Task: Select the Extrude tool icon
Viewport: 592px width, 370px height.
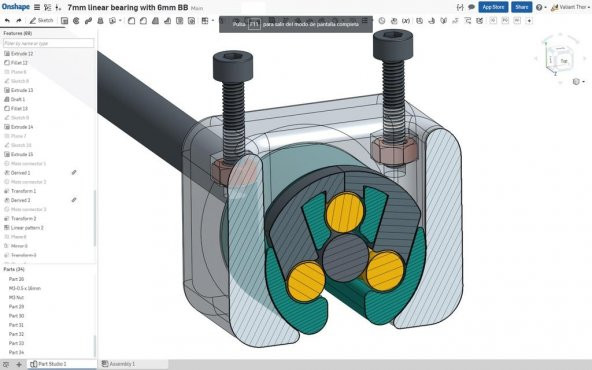Action: 64,21
